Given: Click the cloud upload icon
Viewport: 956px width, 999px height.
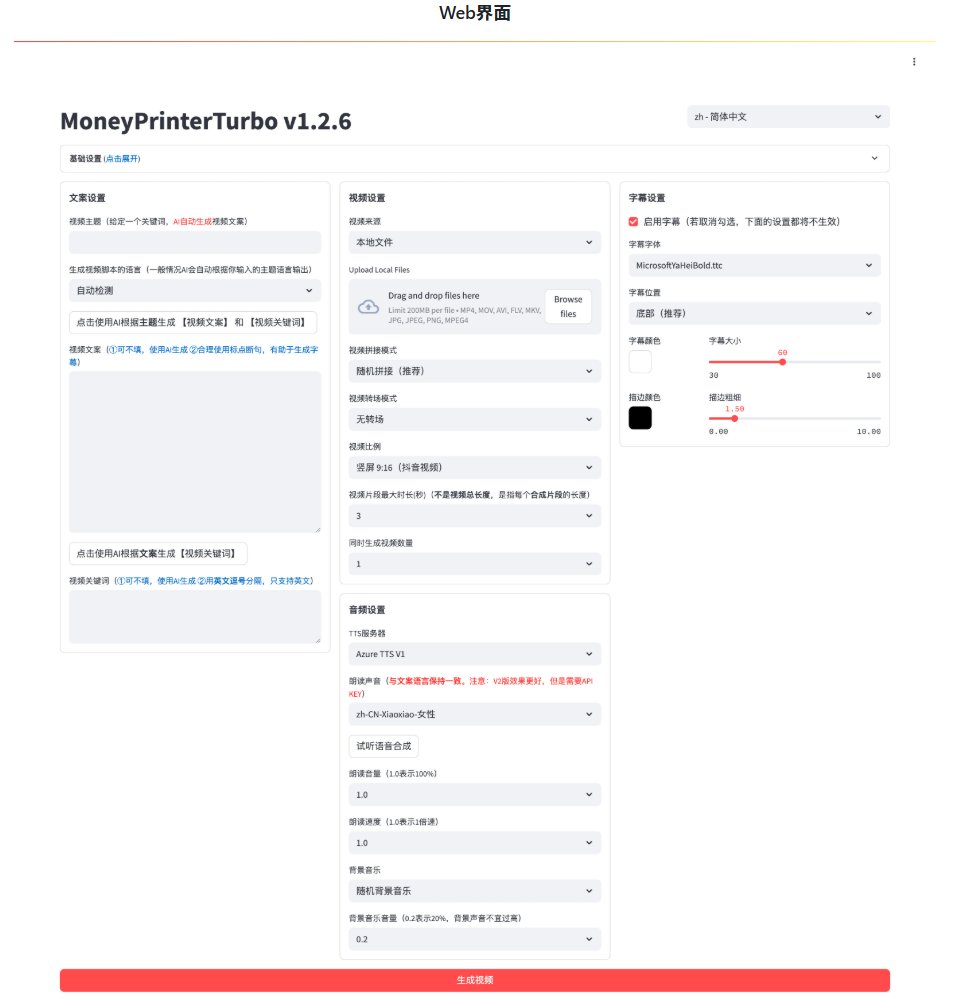Looking at the screenshot, I should [x=368, y=307].
